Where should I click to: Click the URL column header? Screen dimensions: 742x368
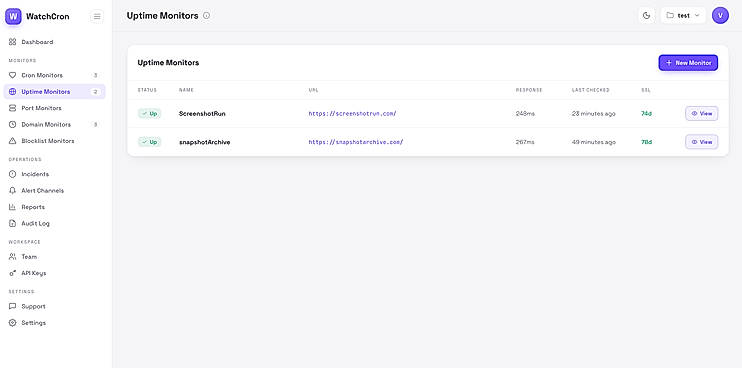[x=313, y=90]
